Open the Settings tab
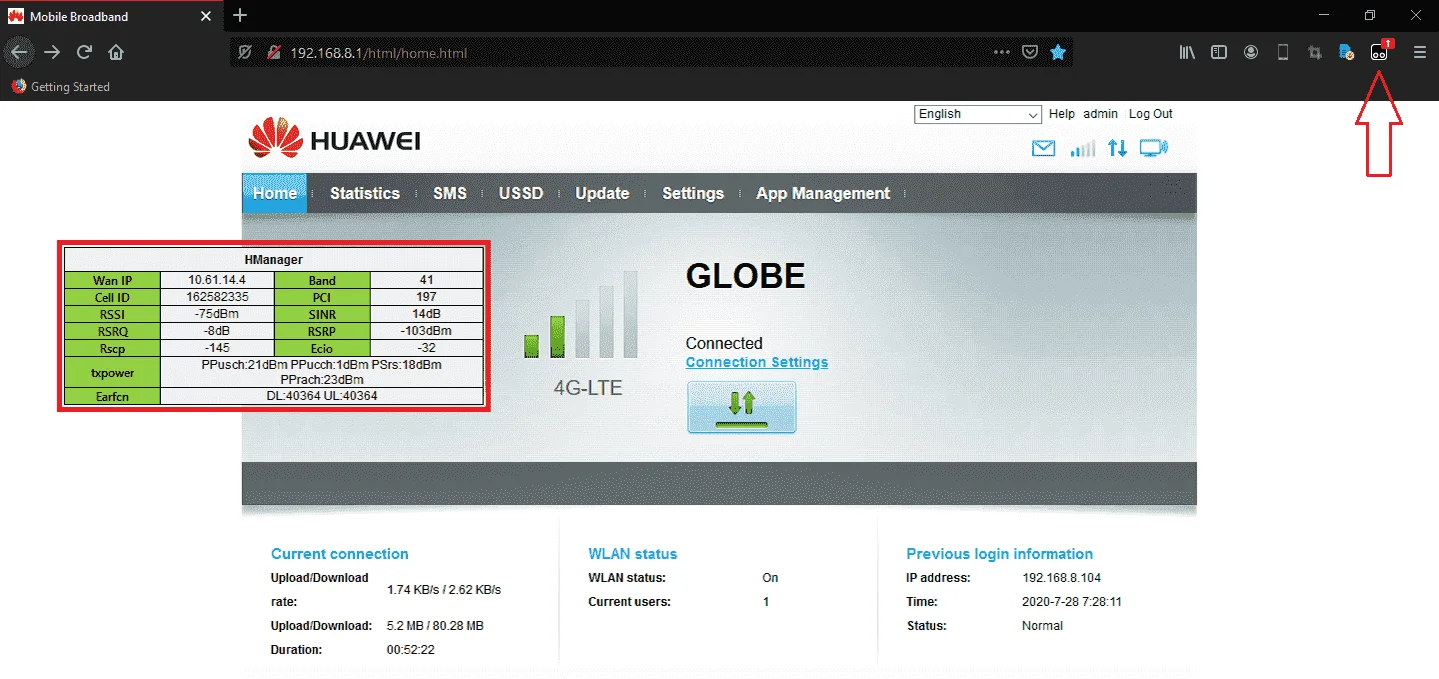Viewport: 1439px width, 679px height. pyautogui.click(x=693, y=193)
